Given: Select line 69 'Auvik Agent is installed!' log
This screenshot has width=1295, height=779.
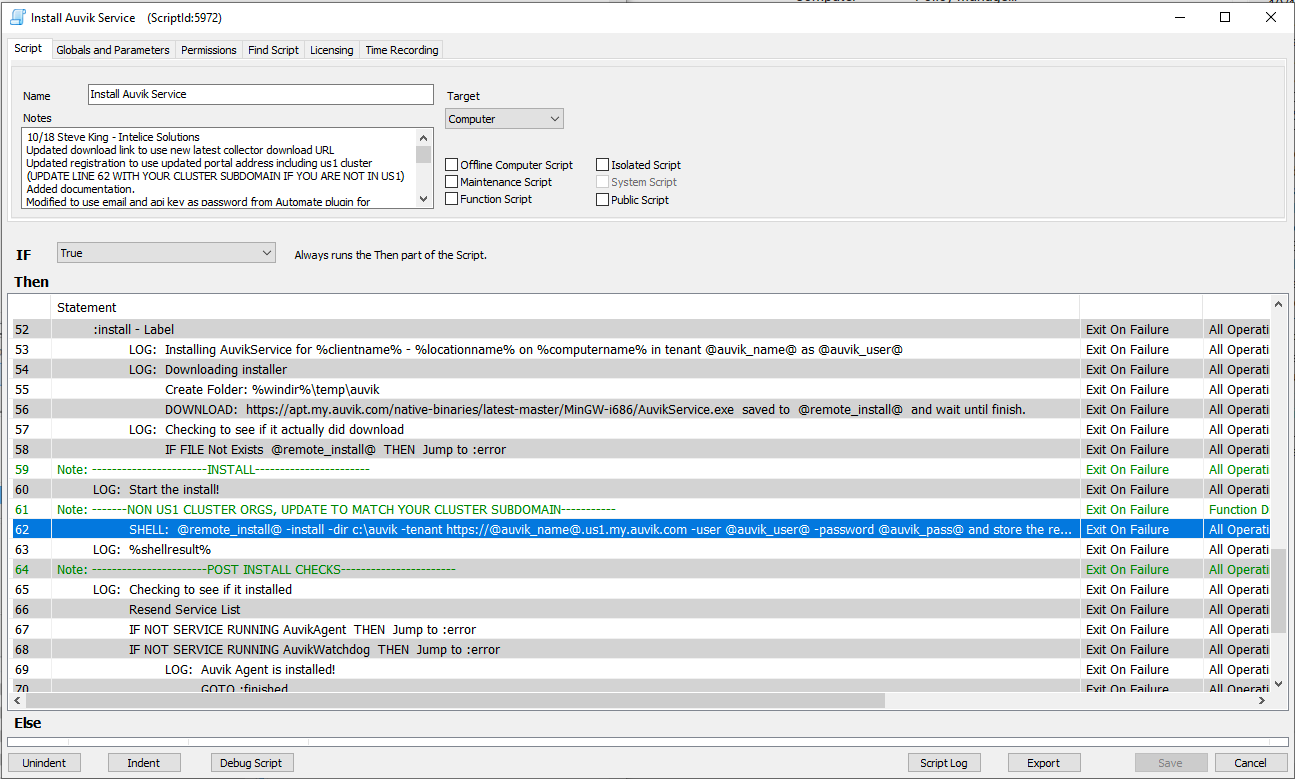Looking at the screenshot, I should [x=640, y=669].
